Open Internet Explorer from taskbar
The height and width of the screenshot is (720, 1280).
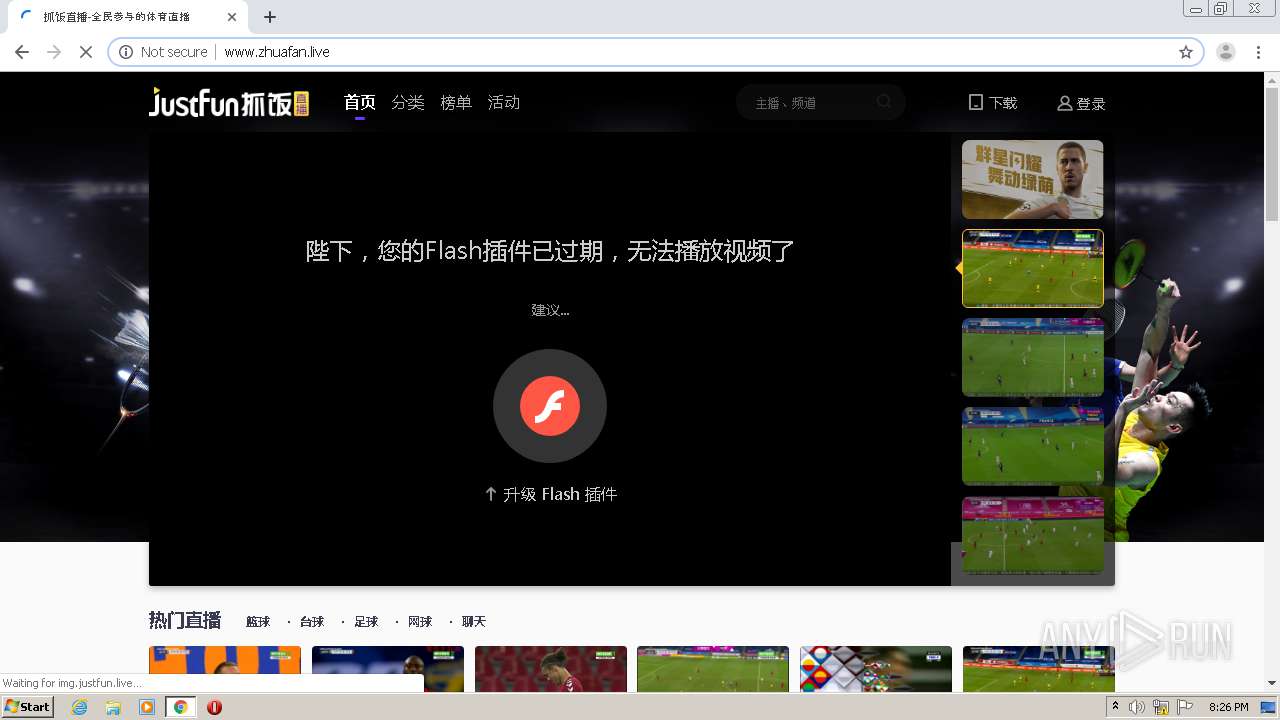click(x=80, y=707)
